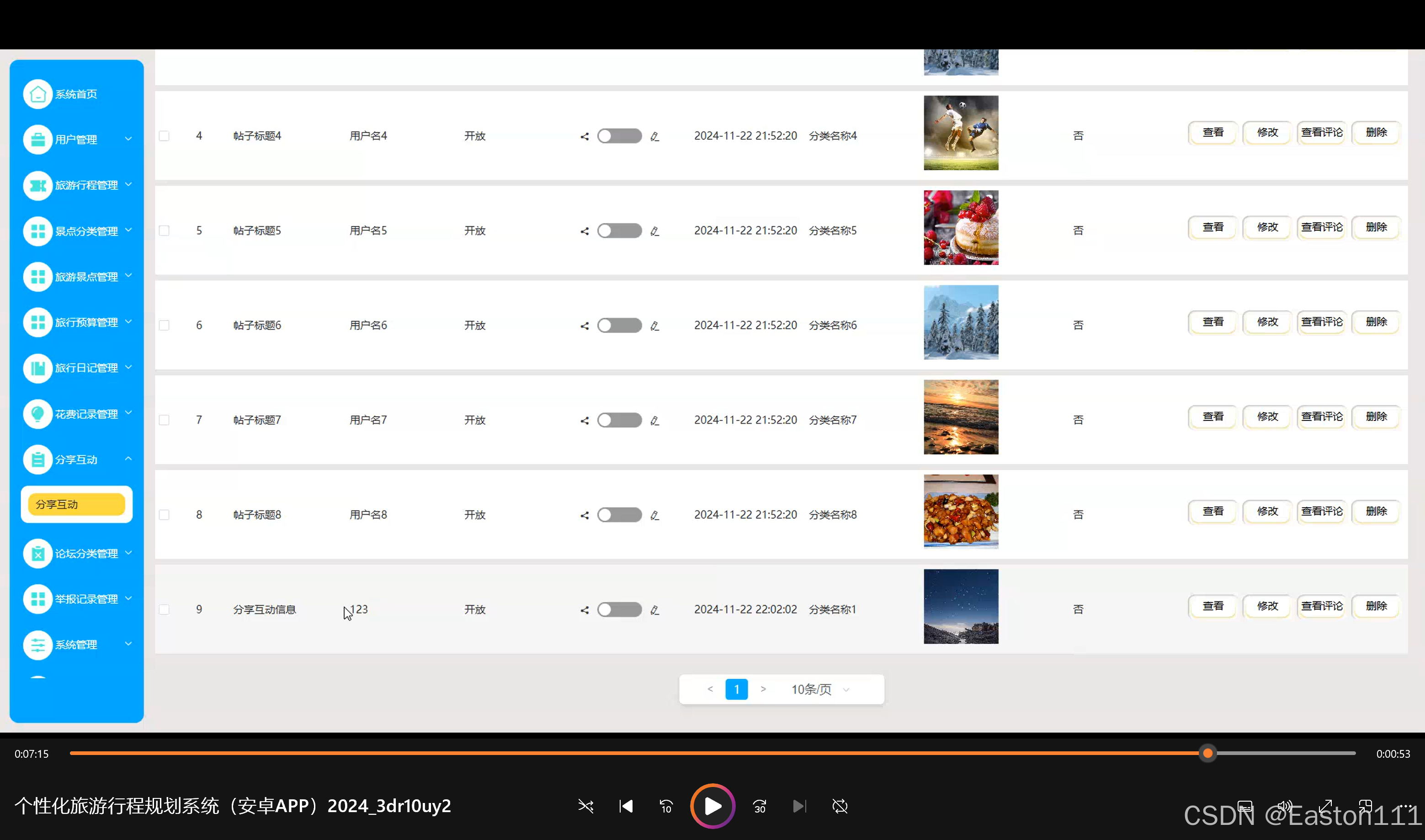Click the repeat loop icon in the player
The width and height of the screenshot is (1425, 840).
840,806
